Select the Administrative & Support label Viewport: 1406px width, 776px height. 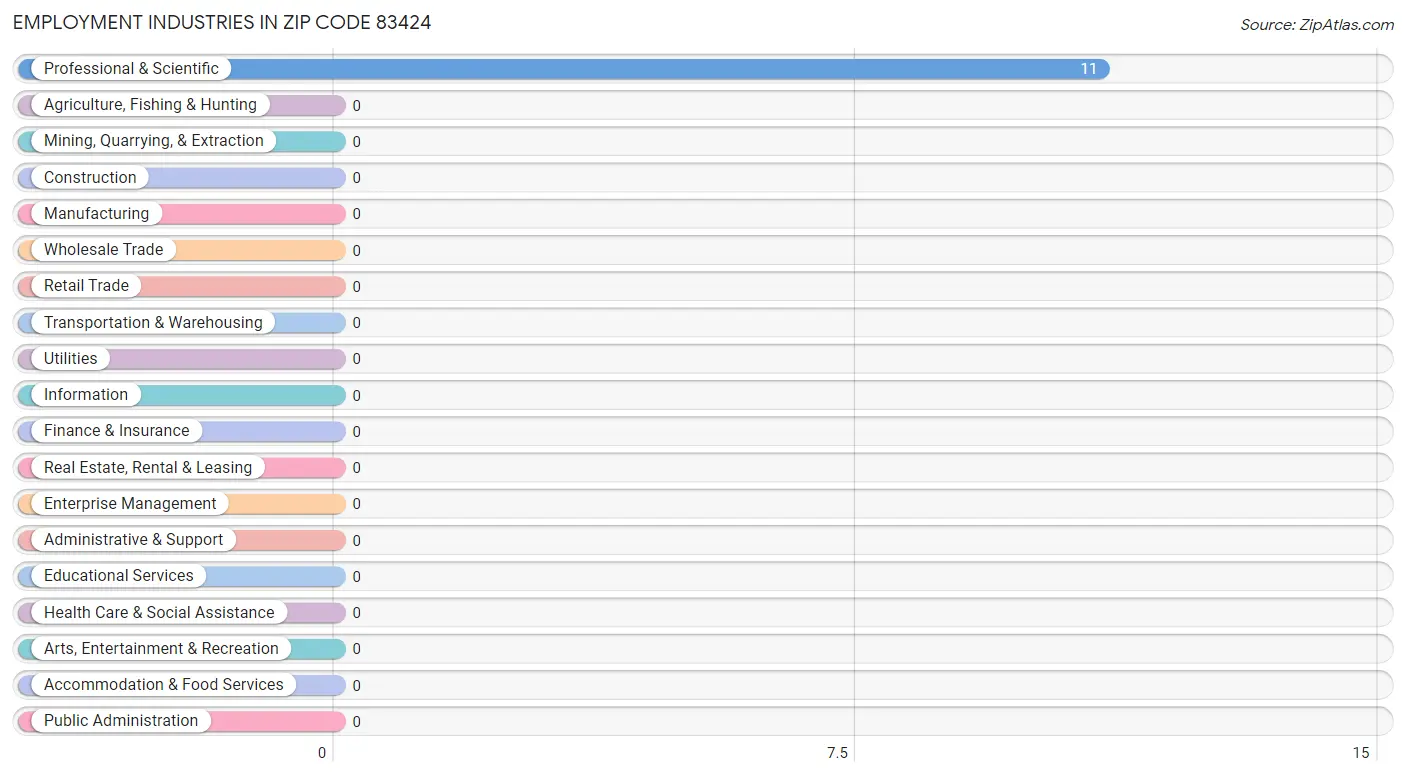[x=133, y=540]
